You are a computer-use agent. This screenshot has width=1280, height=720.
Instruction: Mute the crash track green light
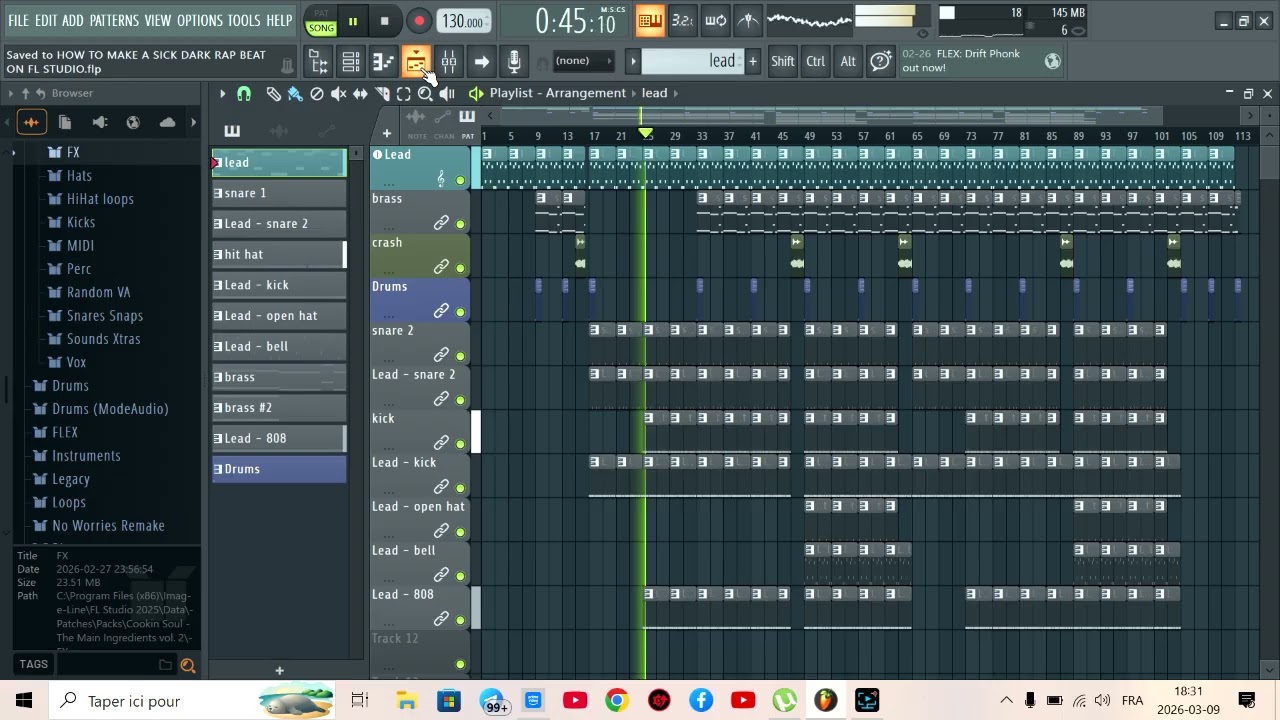tap(460, 268)
